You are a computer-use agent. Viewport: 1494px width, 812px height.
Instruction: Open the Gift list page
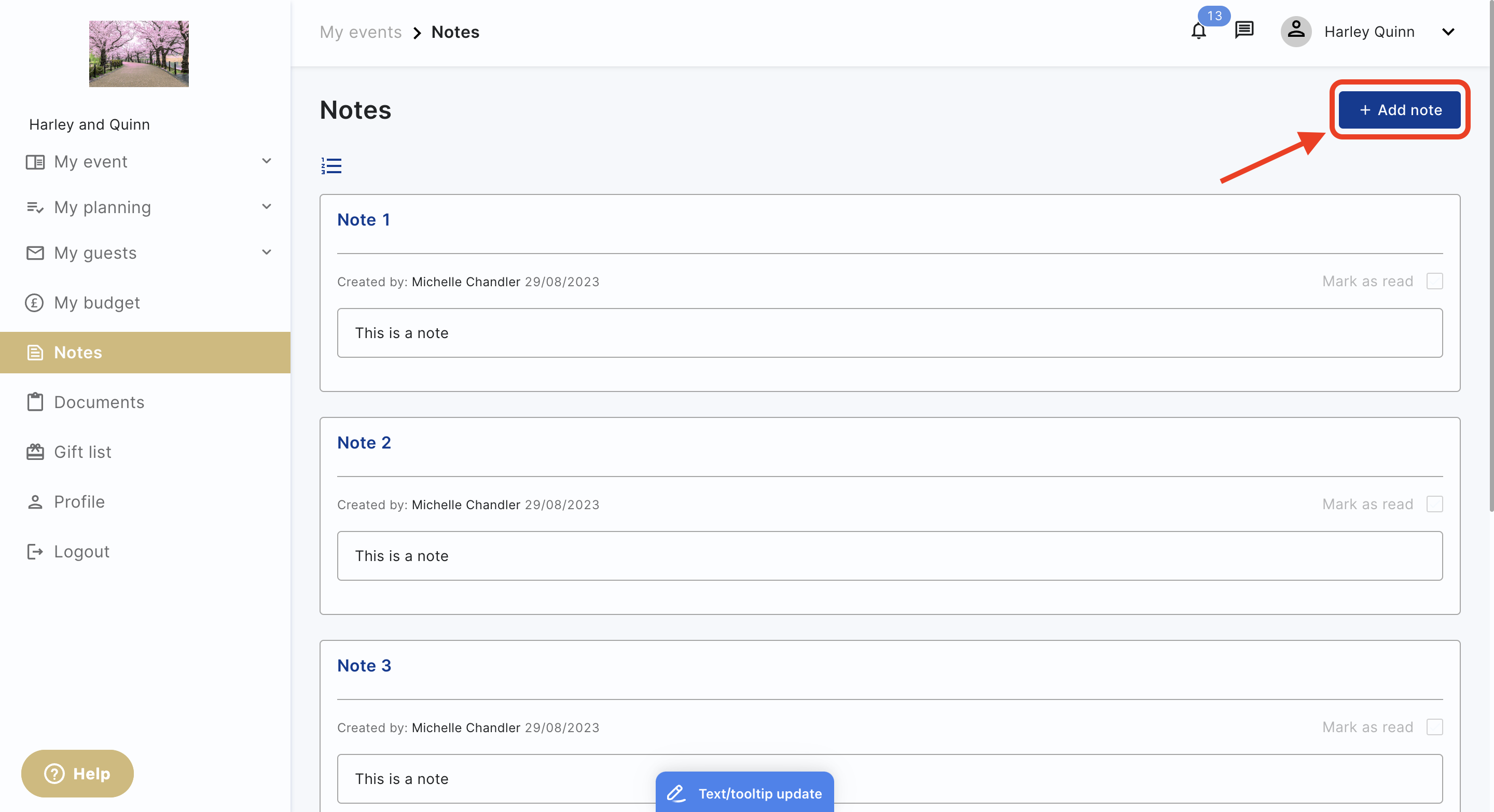(145, 452)
